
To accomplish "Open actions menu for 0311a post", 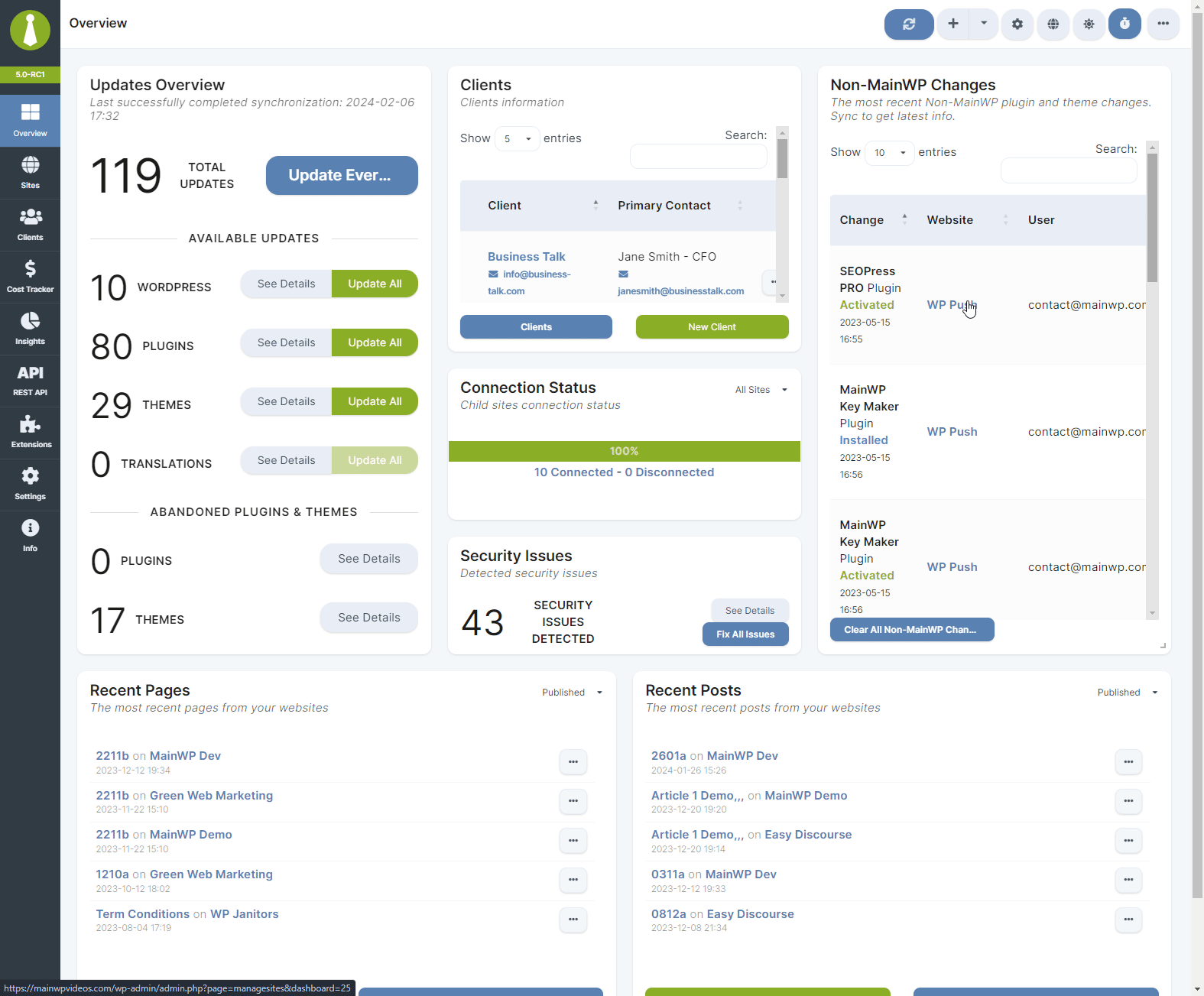I will click(x=1128, y=880).
